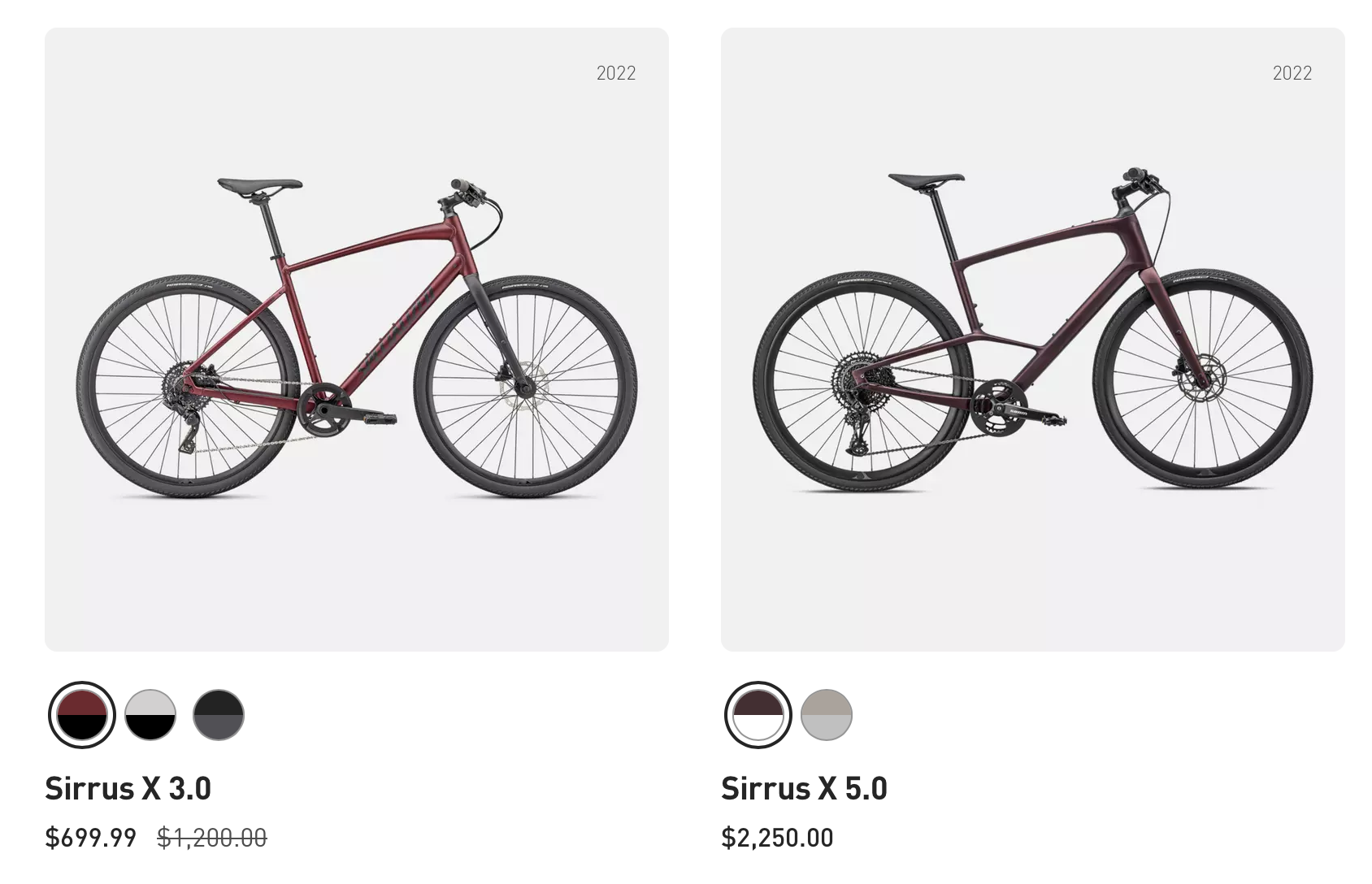1372x884 pixels.
Task: Click the $2,250.00 price
Action: pos(777,838)
